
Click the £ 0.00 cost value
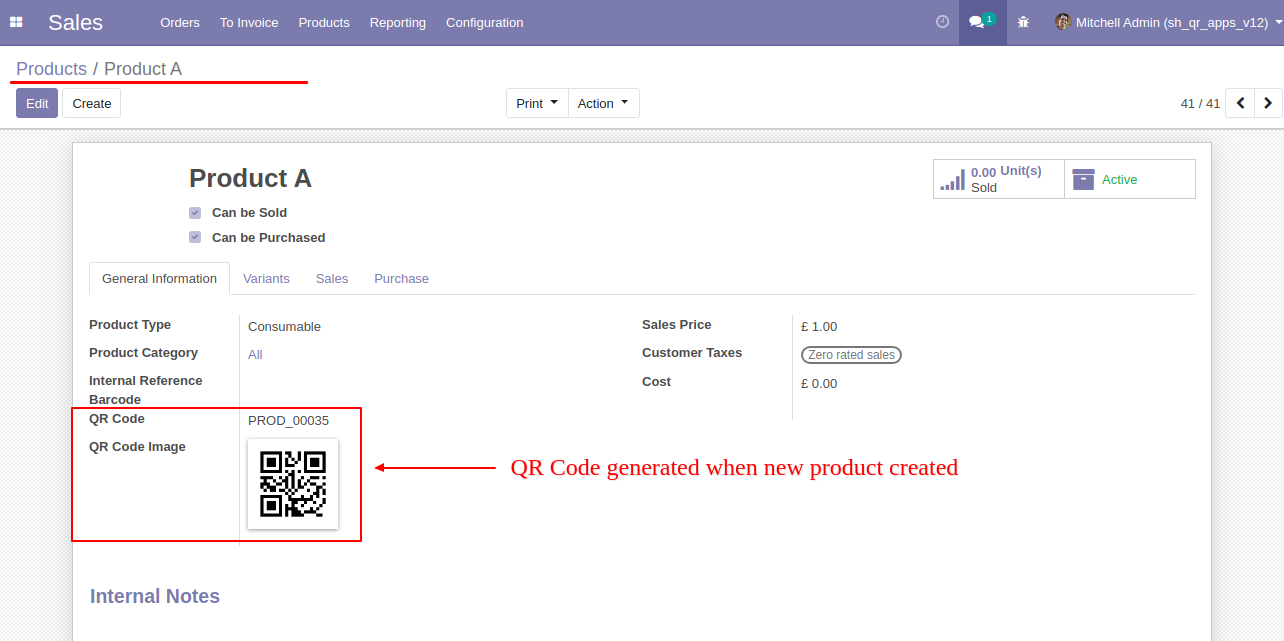pyautogui.click(x=819, y=384)
